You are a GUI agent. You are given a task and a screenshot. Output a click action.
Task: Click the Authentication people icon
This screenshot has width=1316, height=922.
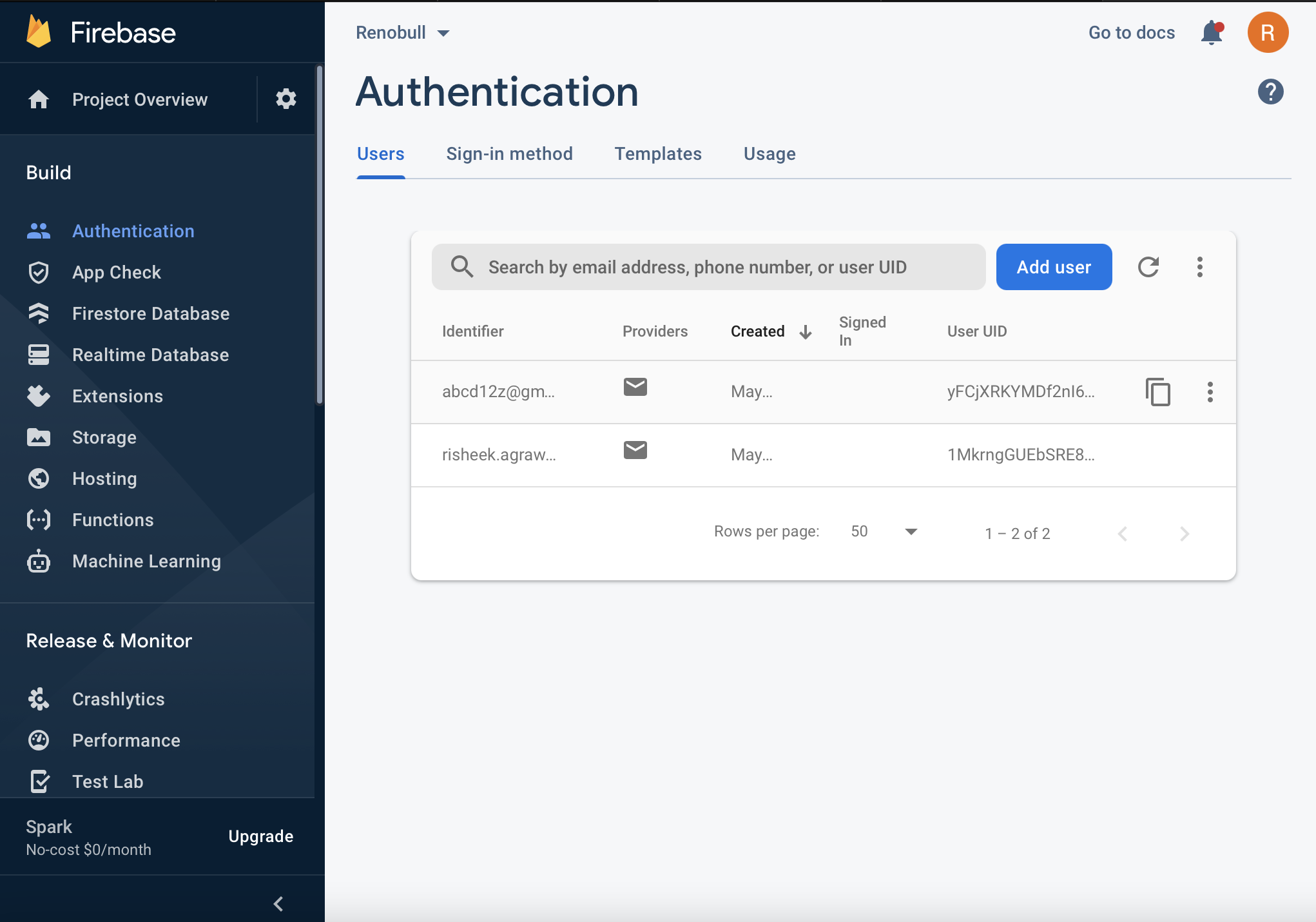[x=39, y=231]
